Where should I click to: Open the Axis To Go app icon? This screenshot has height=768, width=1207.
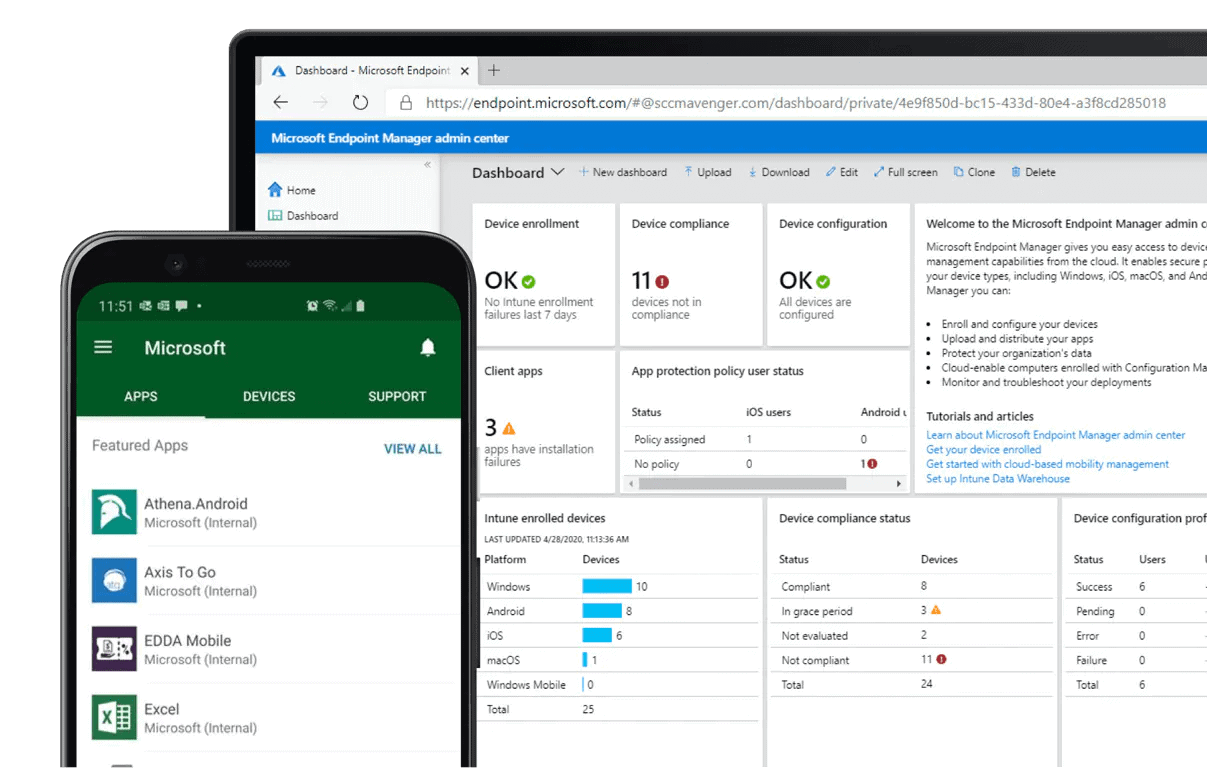click(114, 581)
